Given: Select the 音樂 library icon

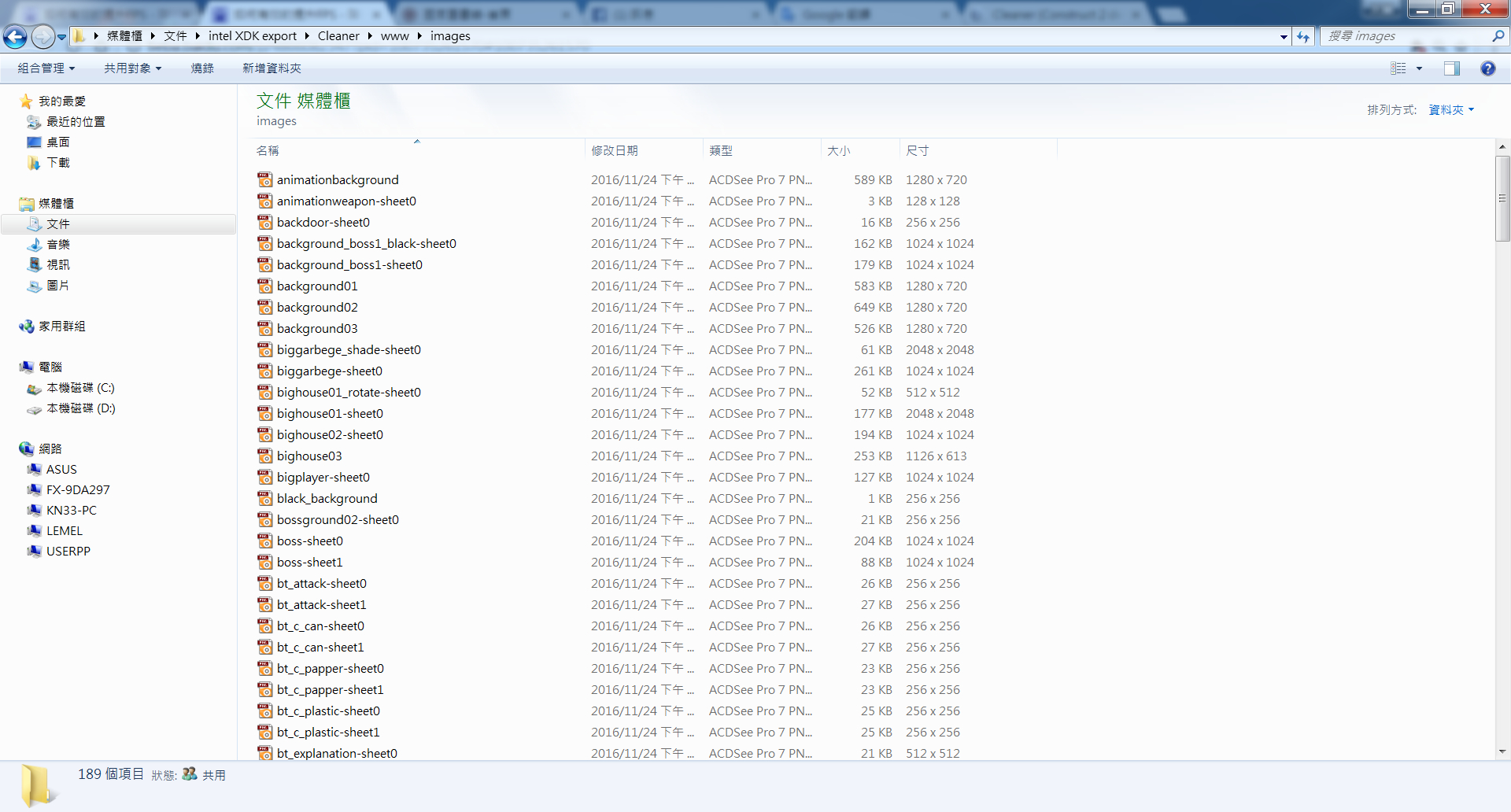Looking at the screenshot, I should click(34, 245).
